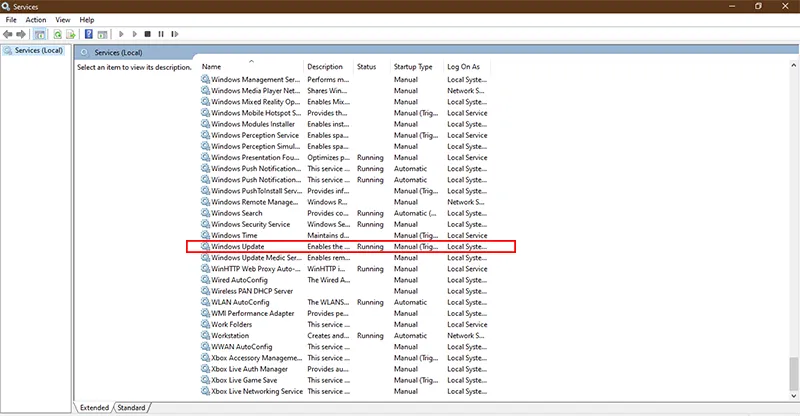Sort by the Startup Type column header
This screenshot has width=800, height=416.
point(412,67)
